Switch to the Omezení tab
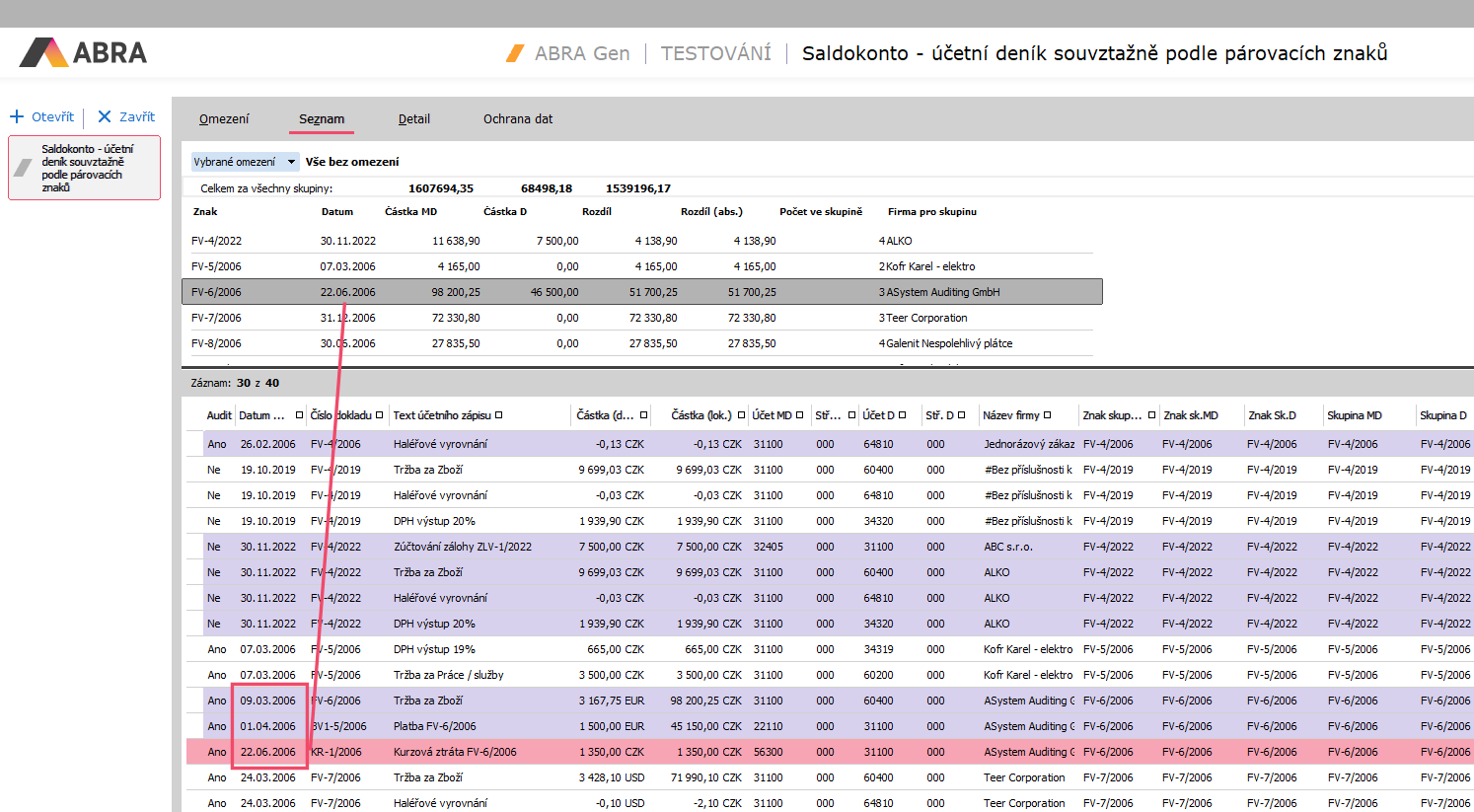This screenshot has height=812, width=1474. point(224,119)
